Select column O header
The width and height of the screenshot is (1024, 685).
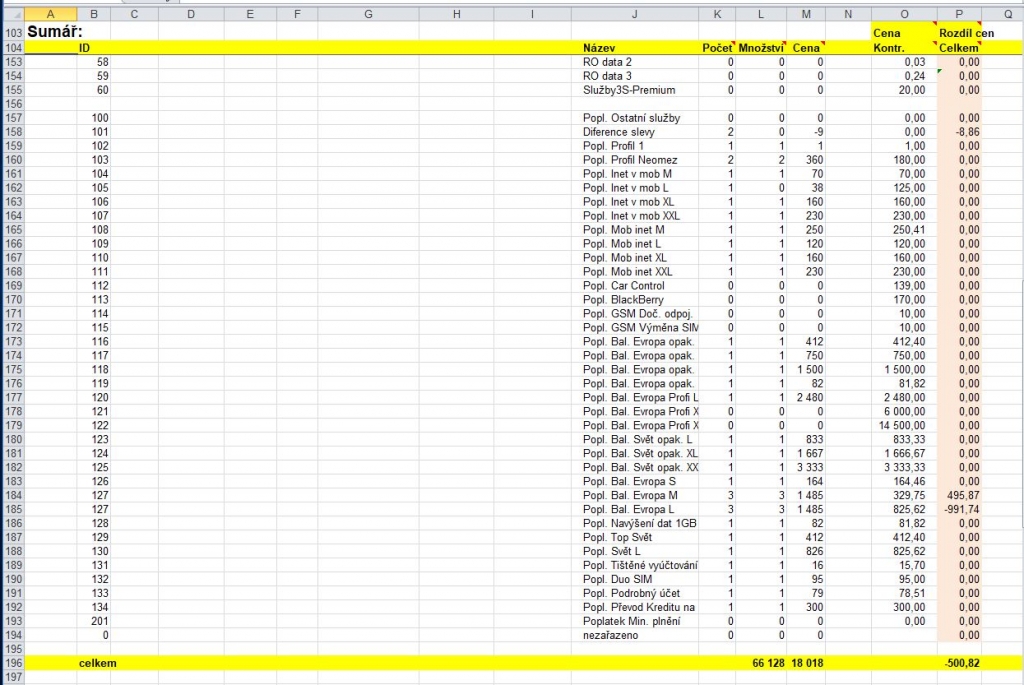(x=904, y=14)
